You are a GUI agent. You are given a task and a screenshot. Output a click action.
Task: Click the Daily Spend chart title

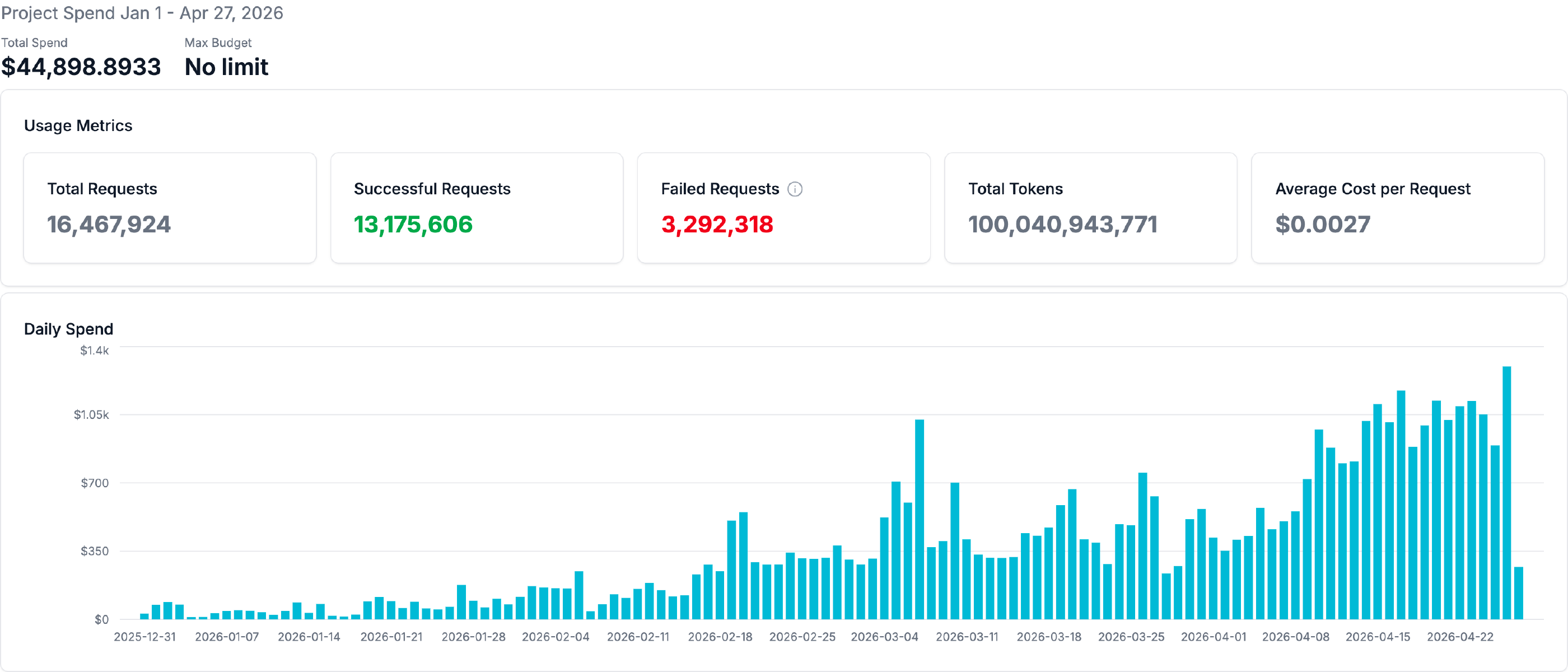[x=68, y=329]
